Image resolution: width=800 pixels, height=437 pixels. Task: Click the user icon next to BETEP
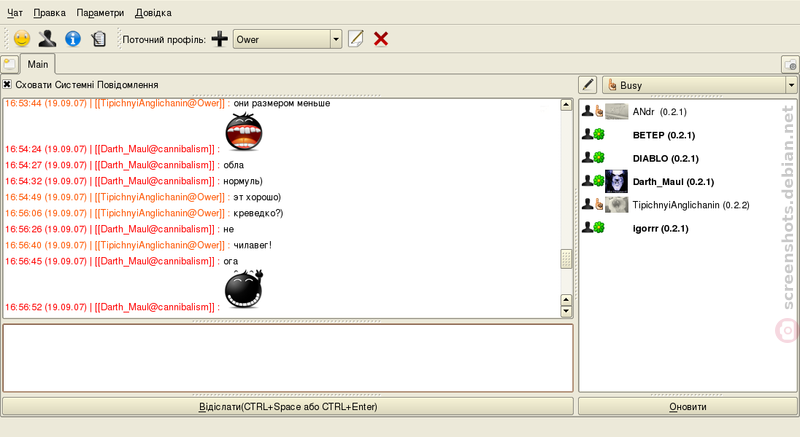[588, 134]
